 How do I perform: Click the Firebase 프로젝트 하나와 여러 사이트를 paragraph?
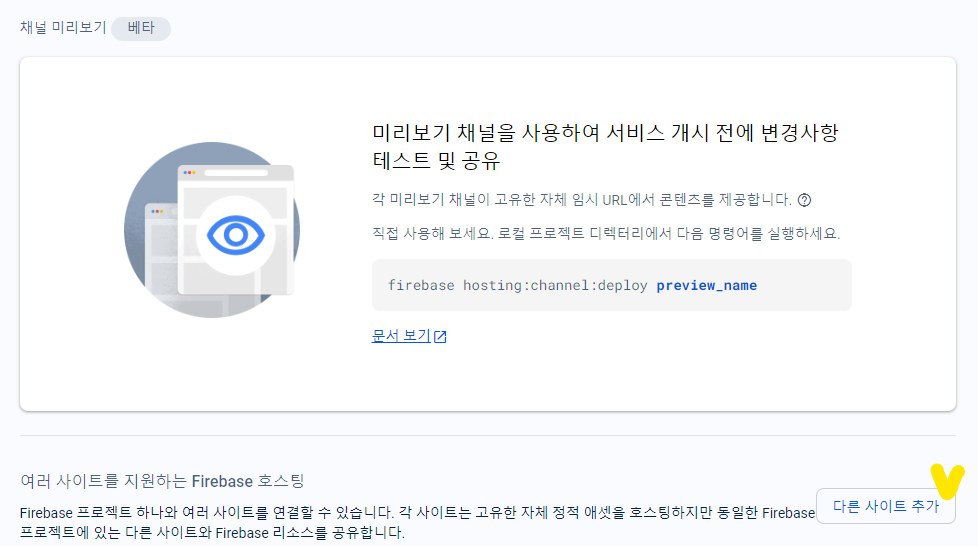click(417, 523)
